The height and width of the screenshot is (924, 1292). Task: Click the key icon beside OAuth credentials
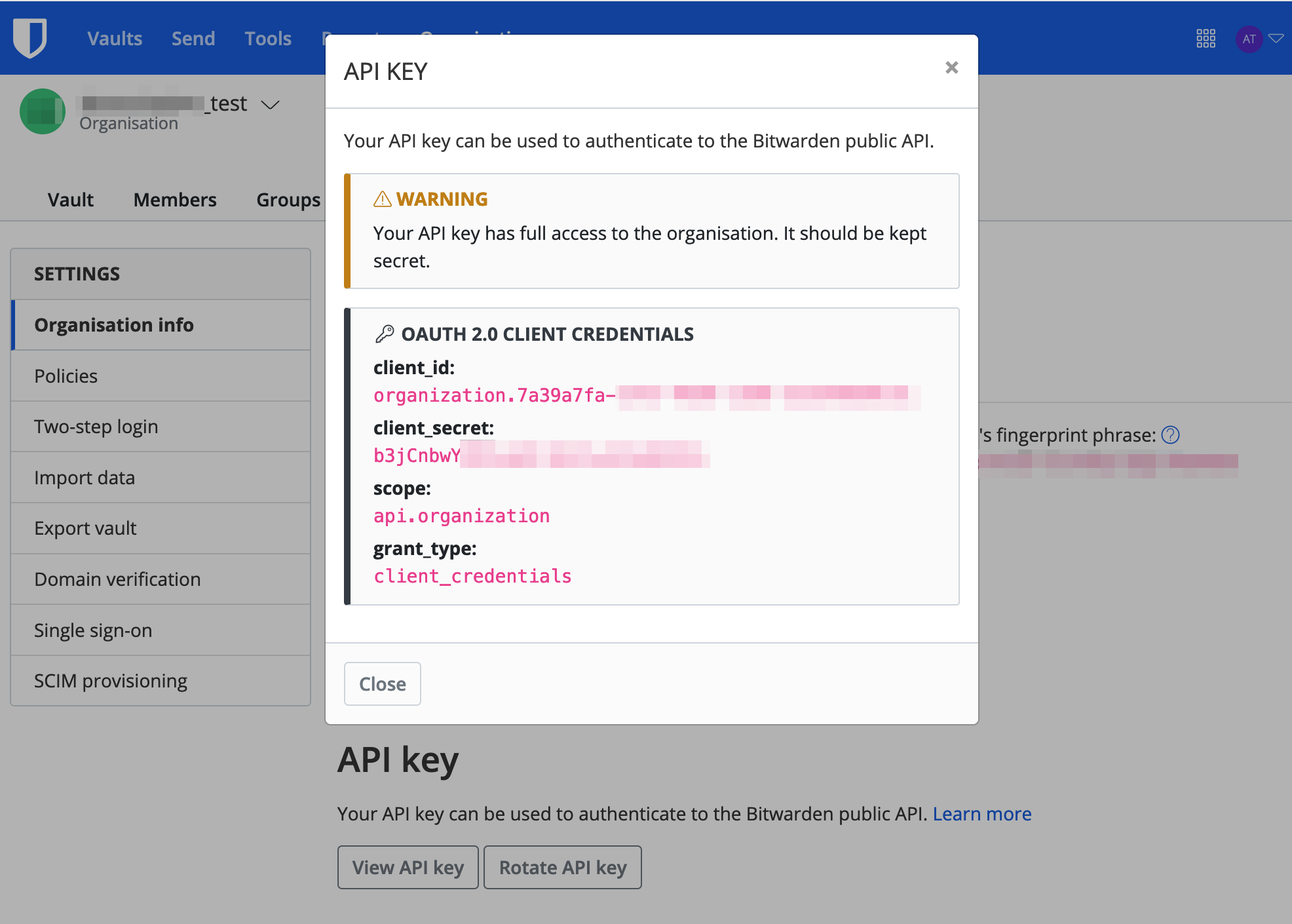(385, 334)
